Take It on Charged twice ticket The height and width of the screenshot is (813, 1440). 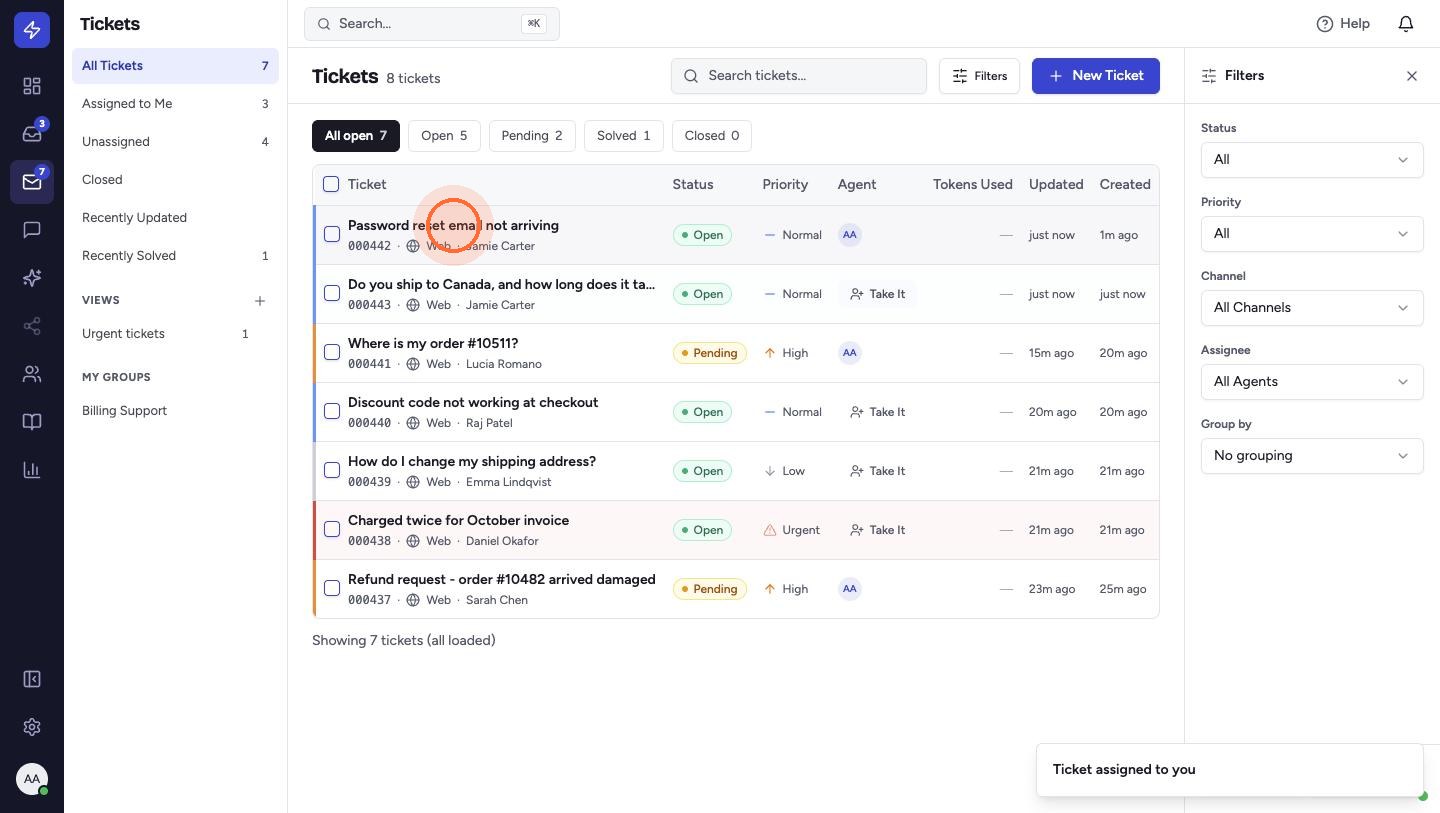point(877,530)
